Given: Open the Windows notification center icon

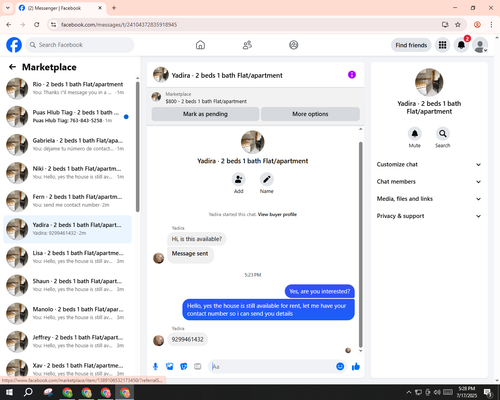Looking at the screenshot, I should point(489,392).
